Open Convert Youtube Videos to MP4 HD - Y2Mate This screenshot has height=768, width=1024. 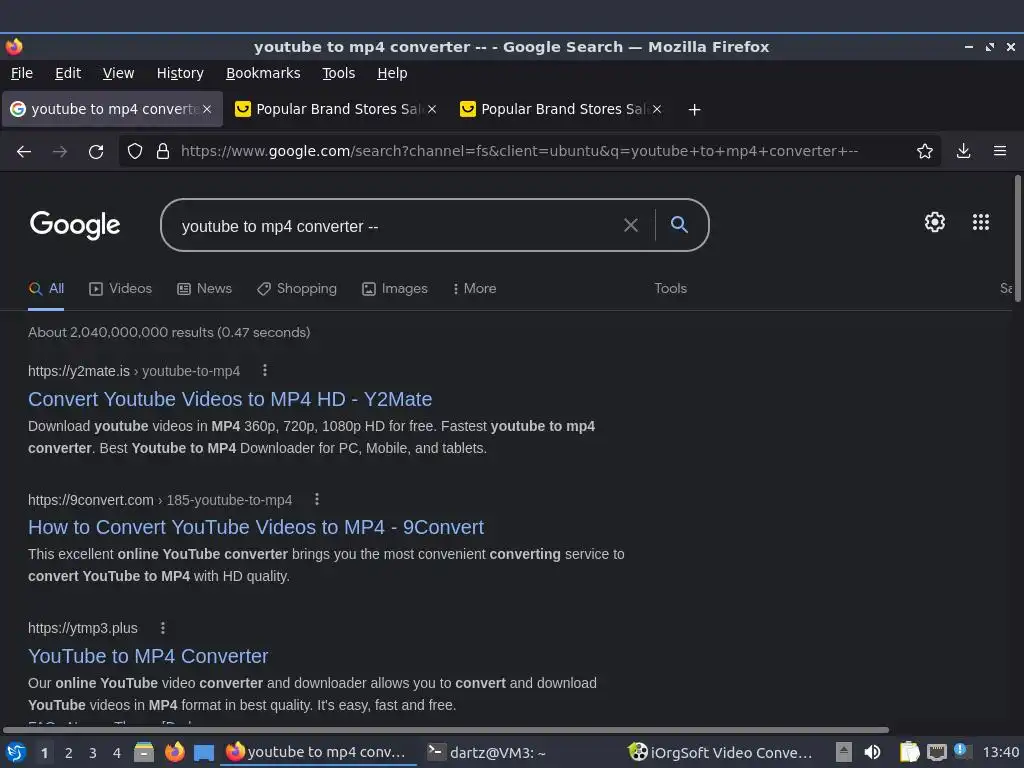(230, 399)
